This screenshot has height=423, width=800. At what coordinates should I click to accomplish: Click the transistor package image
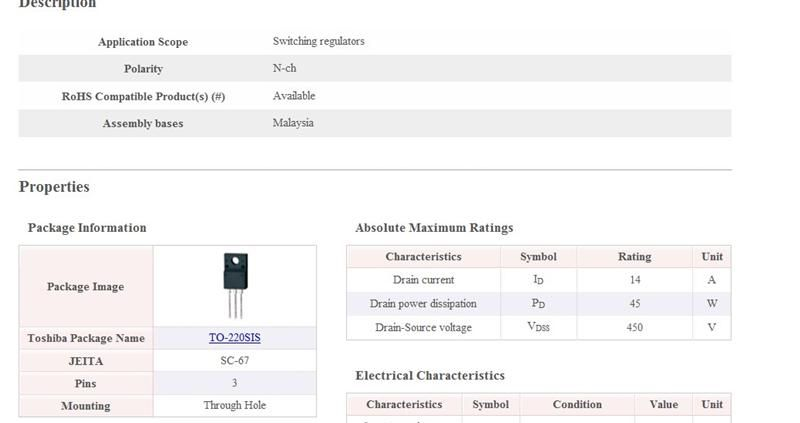[x=235, y=285]
